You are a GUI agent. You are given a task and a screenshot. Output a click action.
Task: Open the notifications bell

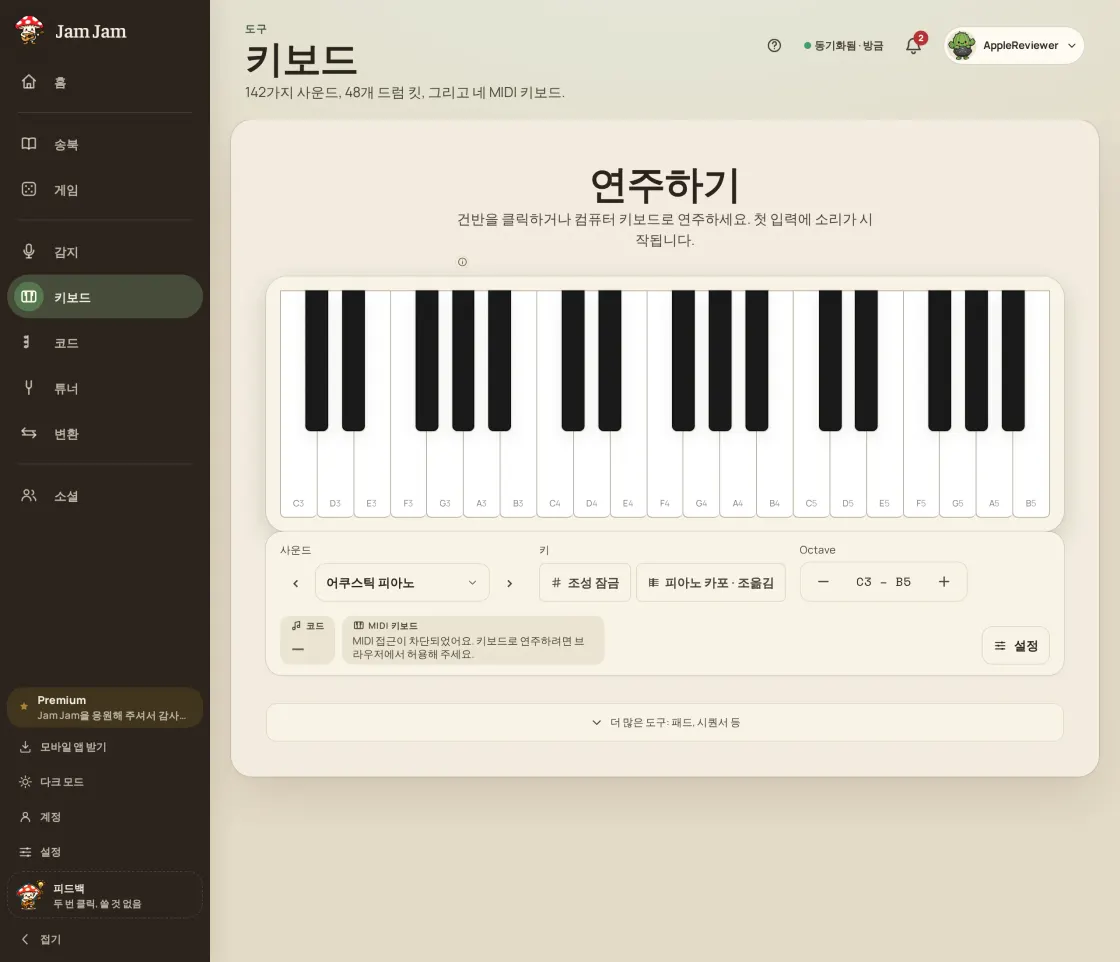click(x=914, y=46)
